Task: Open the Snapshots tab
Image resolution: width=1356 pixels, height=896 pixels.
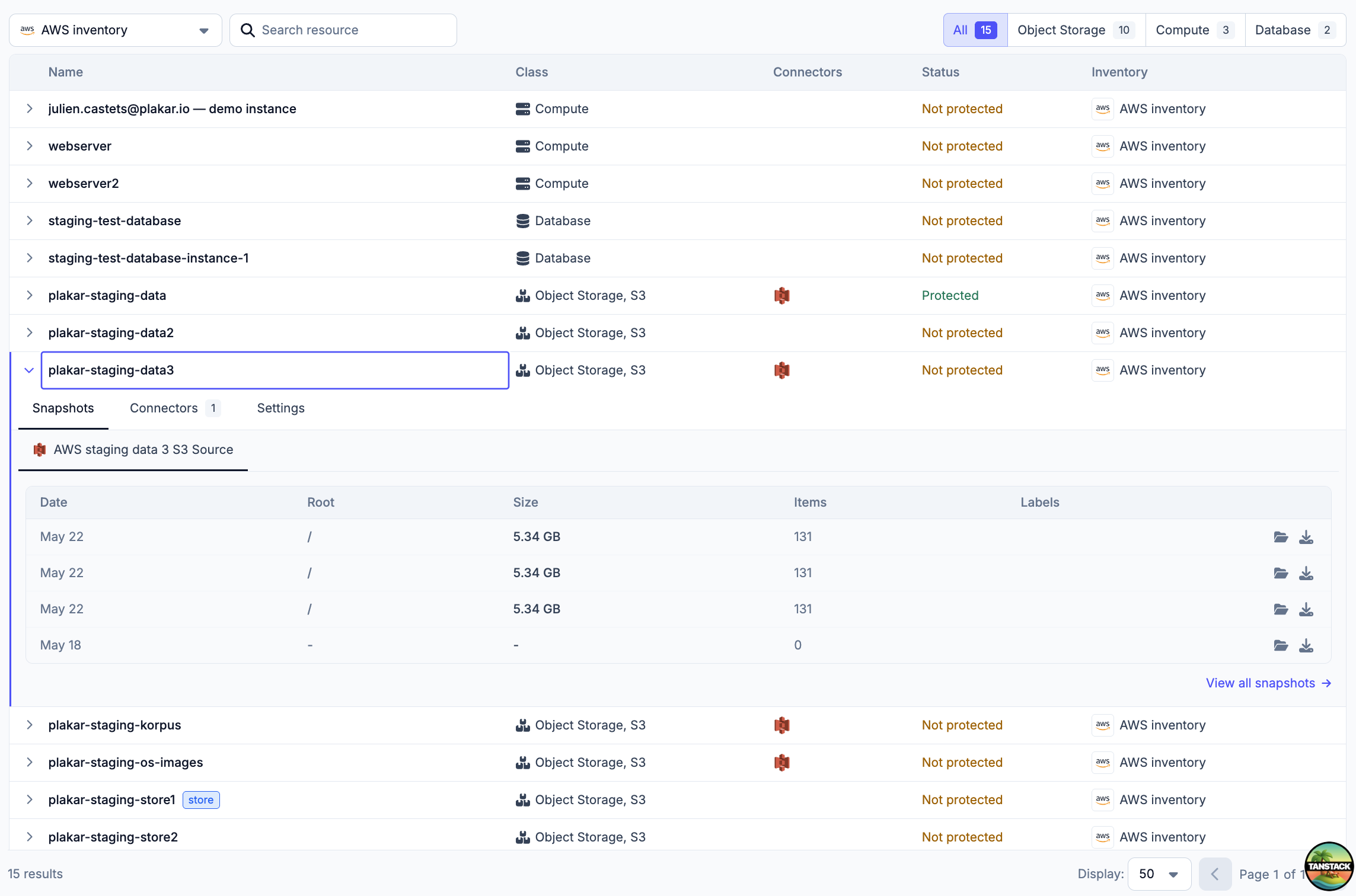Action: point(63,408)
